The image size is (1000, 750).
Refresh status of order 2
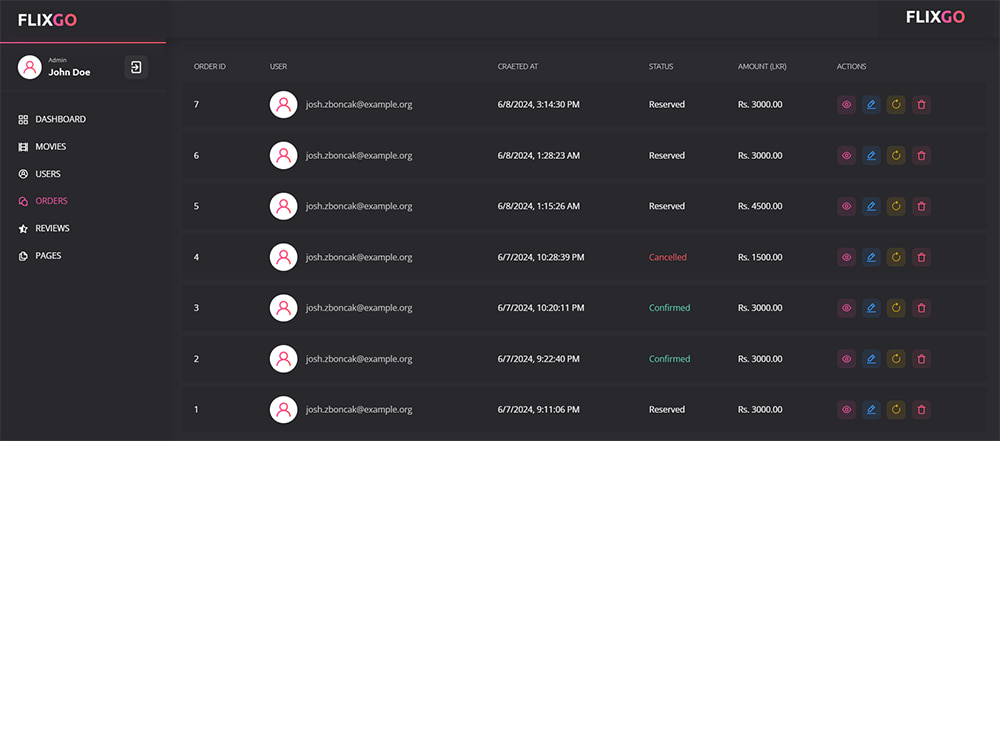pos(896,359)
